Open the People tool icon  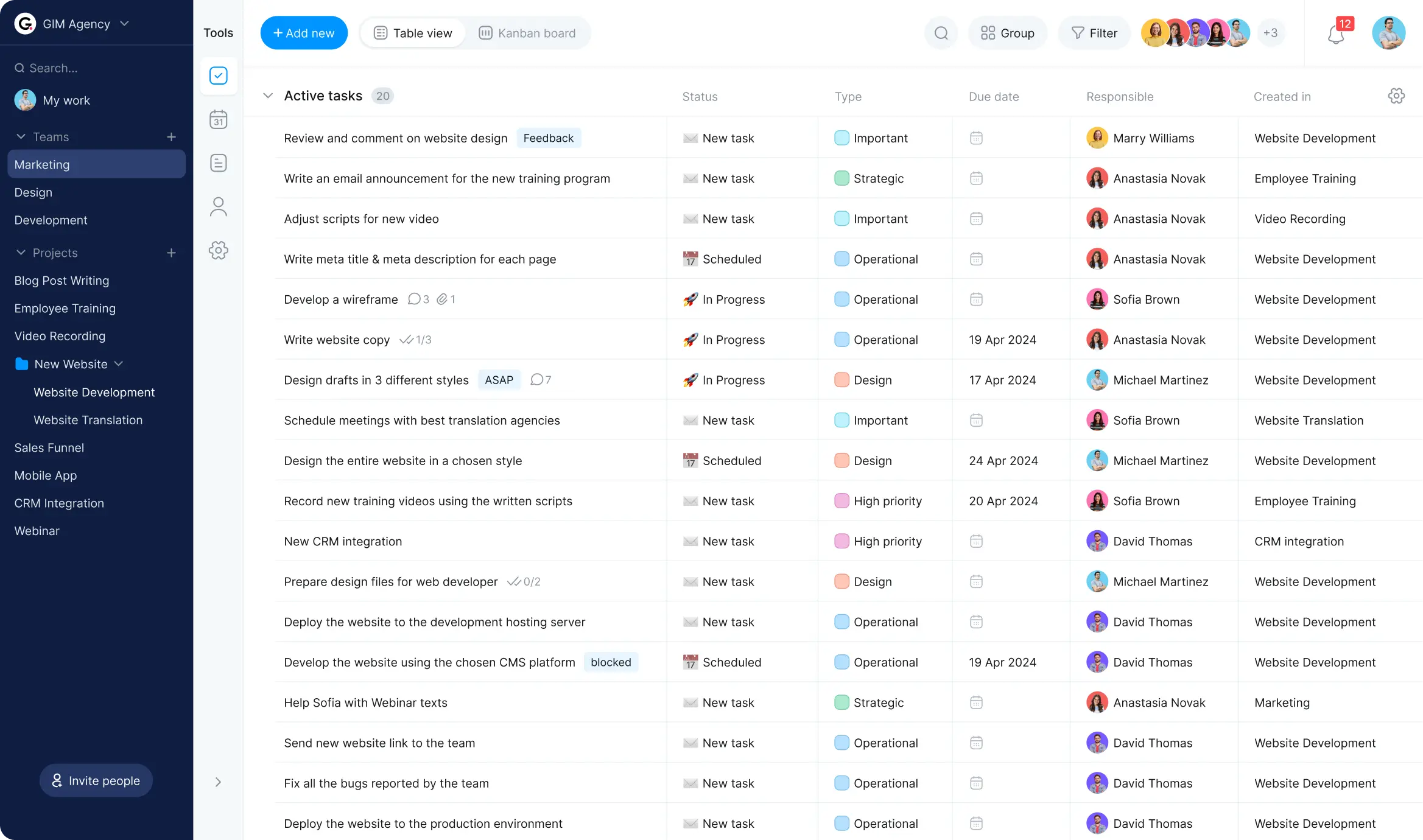(x=218, y=207)
